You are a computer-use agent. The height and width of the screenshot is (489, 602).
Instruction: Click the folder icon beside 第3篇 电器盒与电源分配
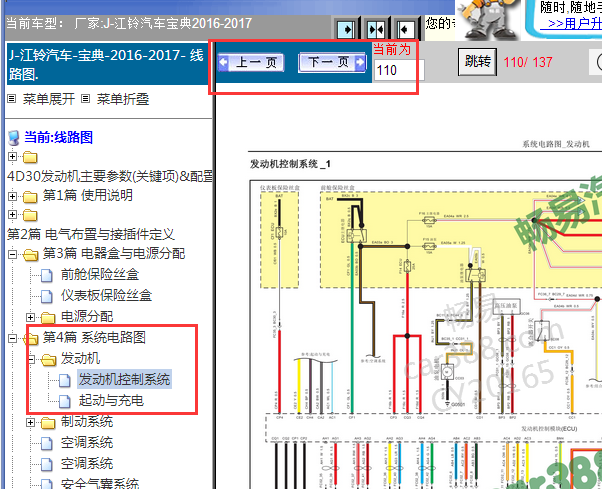coord(30,255)
